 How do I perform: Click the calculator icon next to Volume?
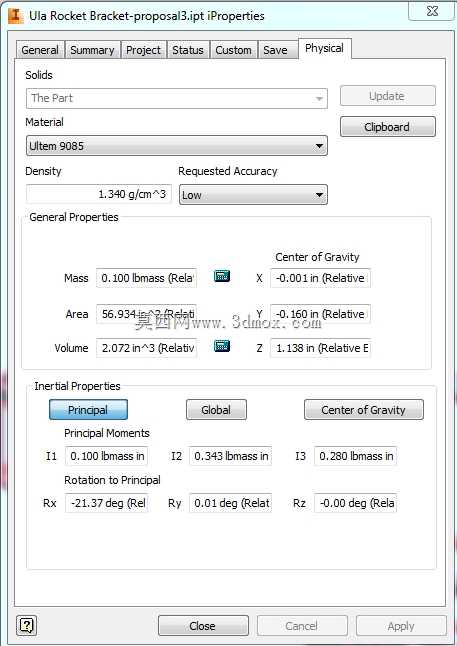pyautogui.click(x=222, y=346)
